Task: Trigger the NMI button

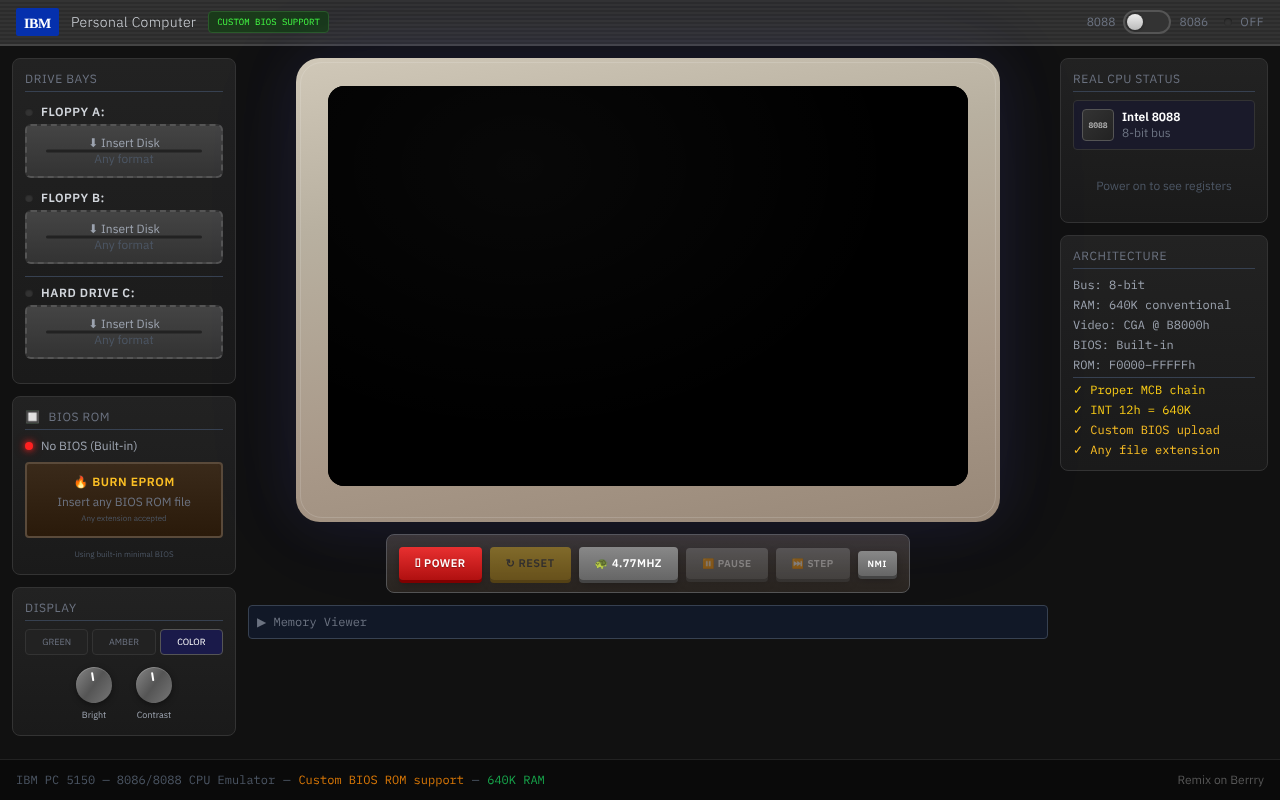Action: (877, 564)
